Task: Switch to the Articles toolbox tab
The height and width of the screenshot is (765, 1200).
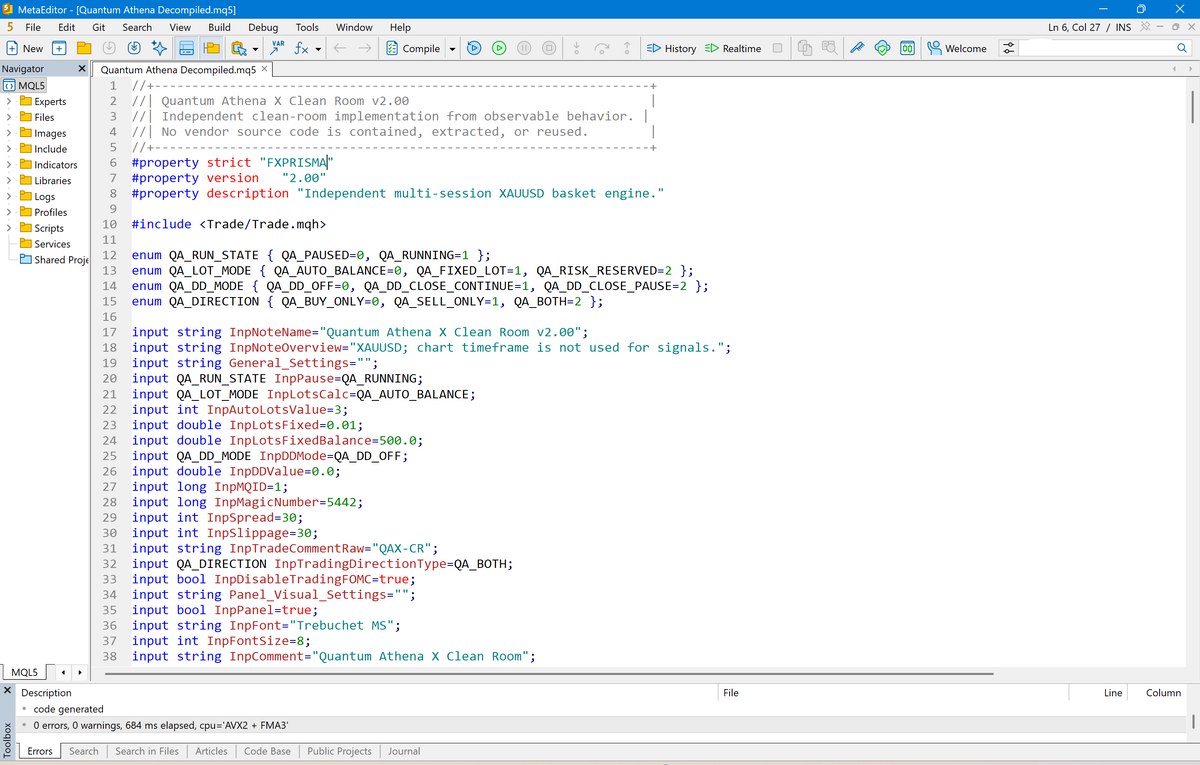Action: tap(211, 751)
